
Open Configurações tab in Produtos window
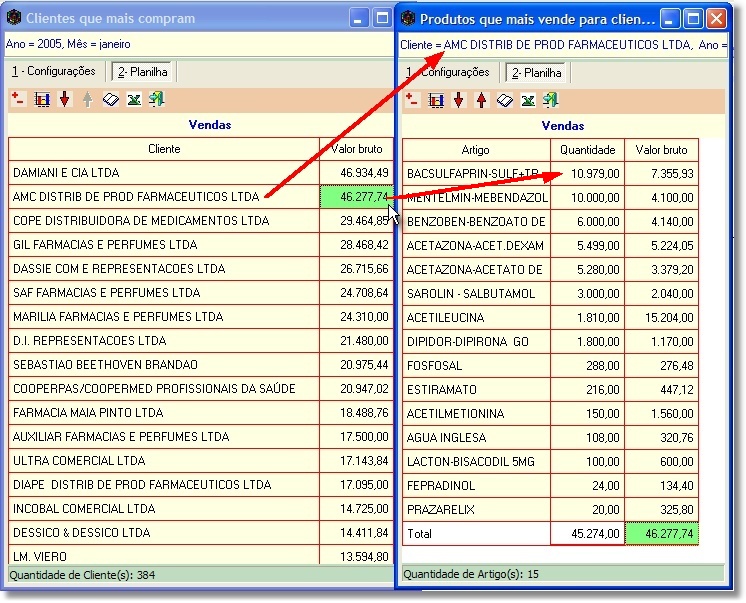(447, 72)
